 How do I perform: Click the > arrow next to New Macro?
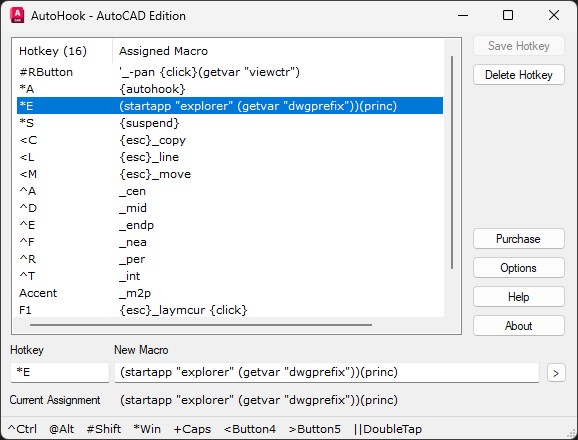pyautogui.click(x=556, y=373)
